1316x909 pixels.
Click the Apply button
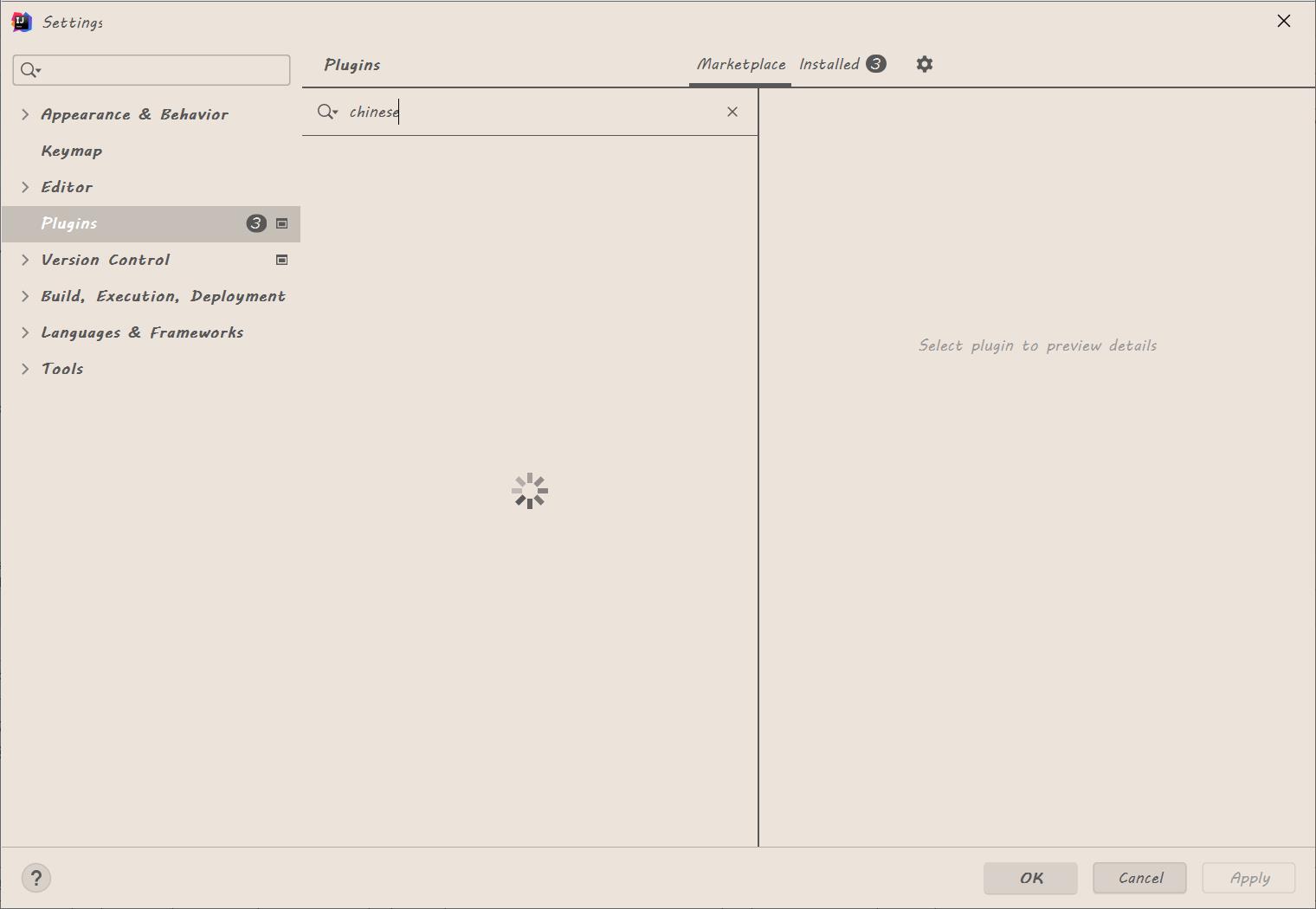[x=1248, y=878]
